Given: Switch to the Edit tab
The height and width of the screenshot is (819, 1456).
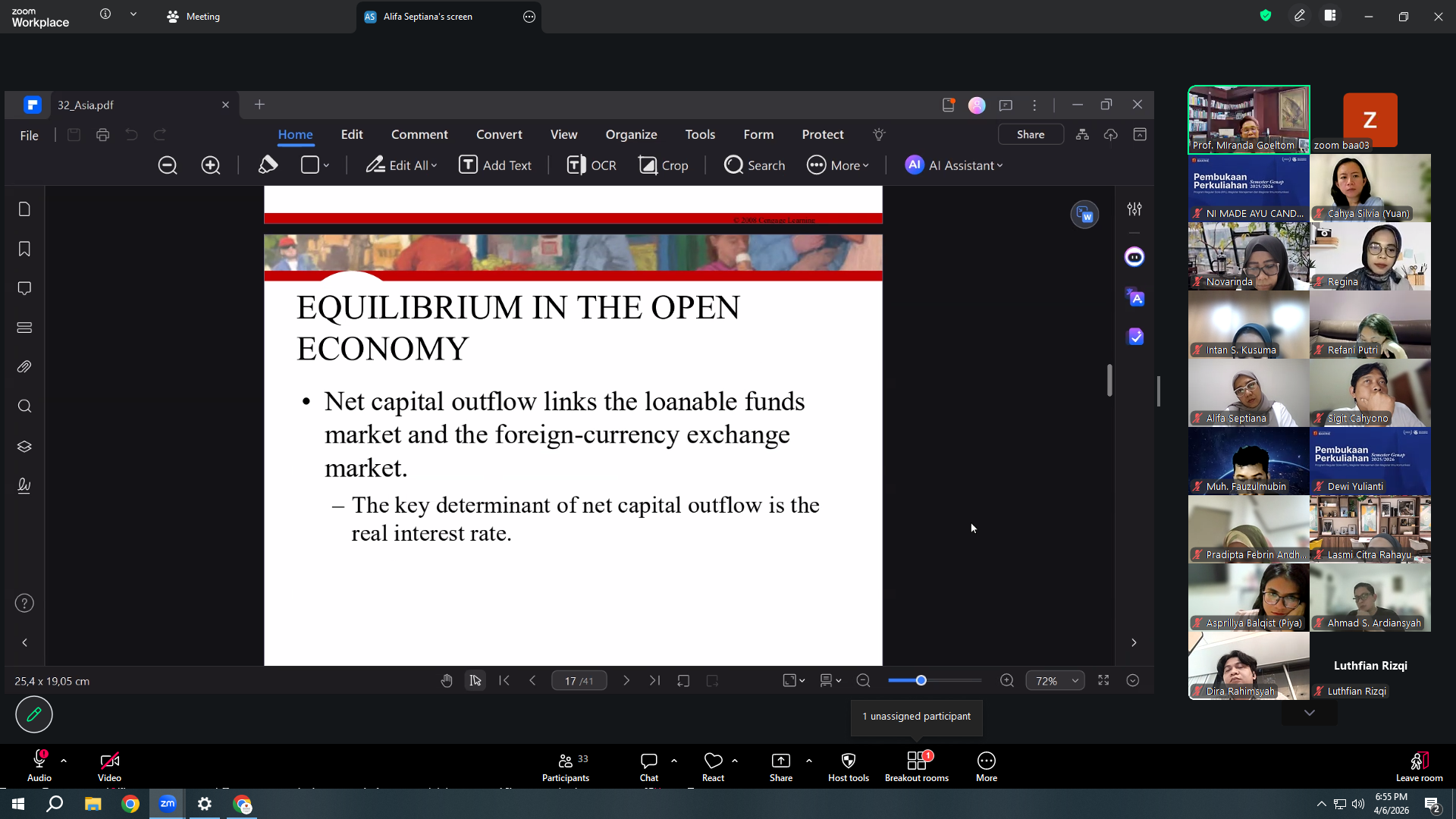Looking at the screenshot, I should tap(352, 134).
